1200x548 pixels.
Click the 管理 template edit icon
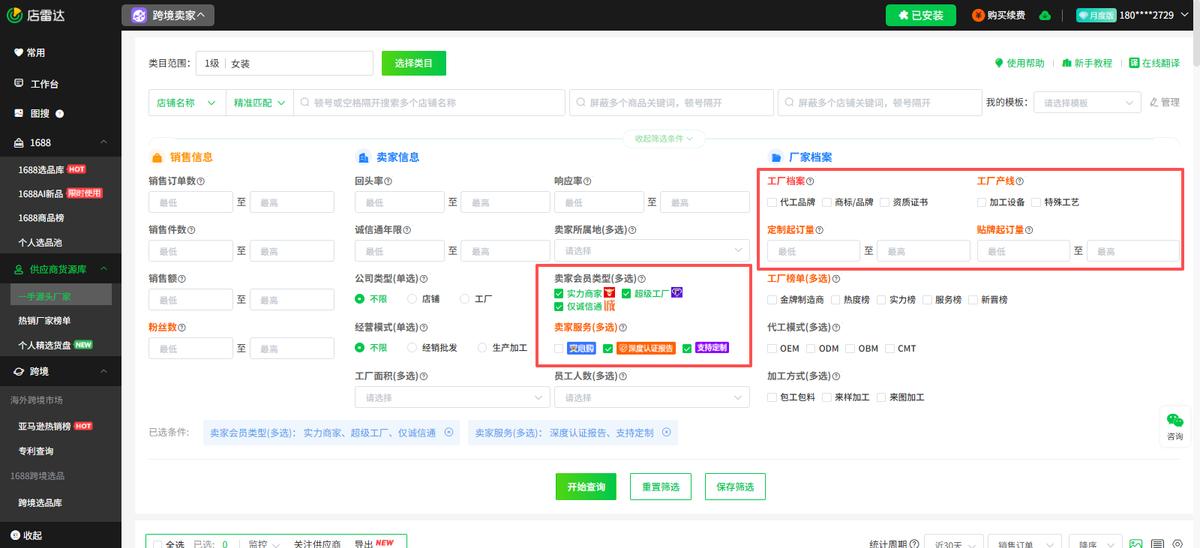click(1154, 102)
